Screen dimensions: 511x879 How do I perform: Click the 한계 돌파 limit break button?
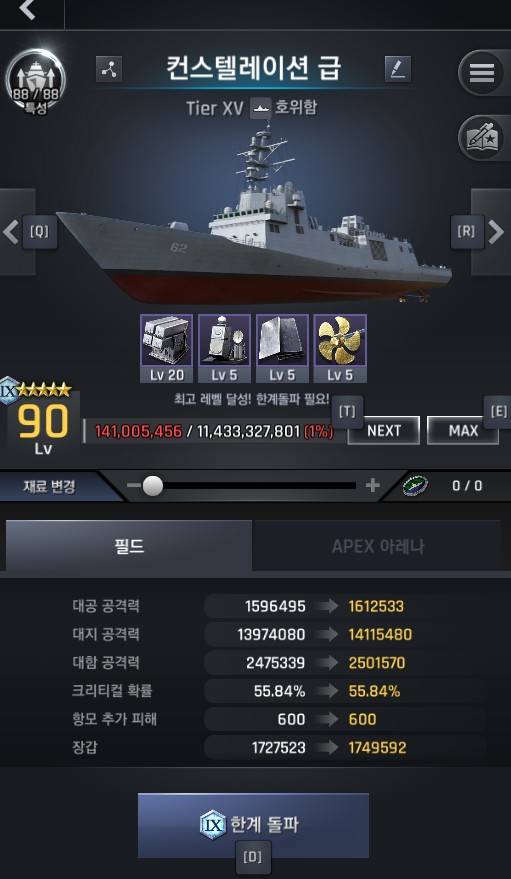tap(253, 825)
